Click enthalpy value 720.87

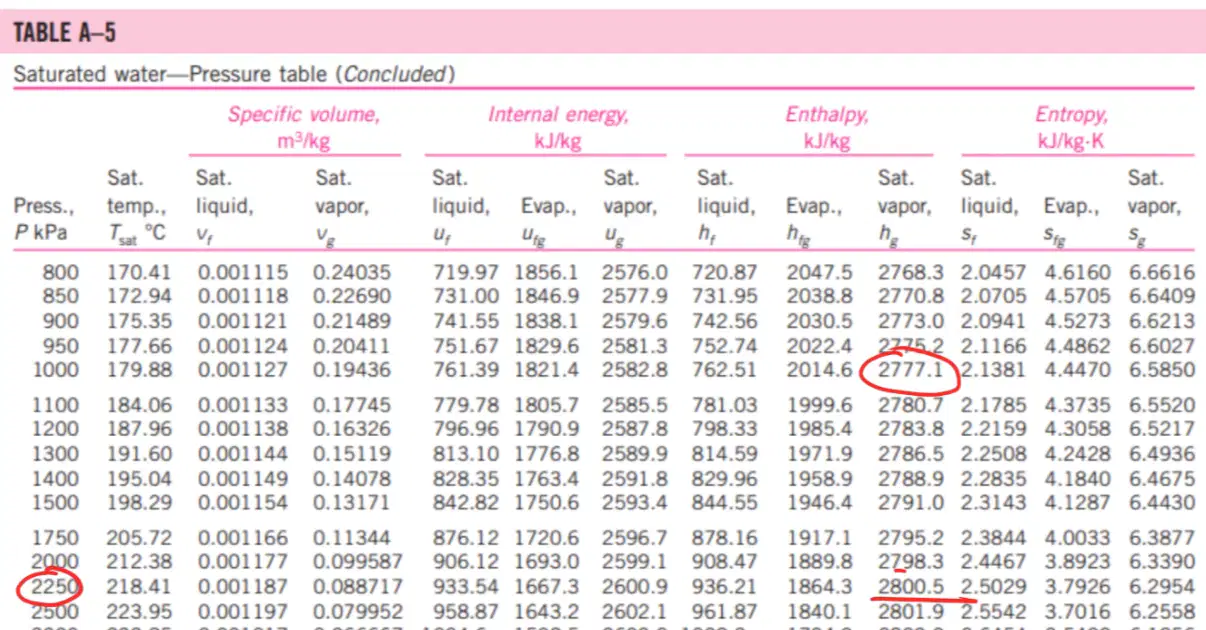click(x=725, y=272)
